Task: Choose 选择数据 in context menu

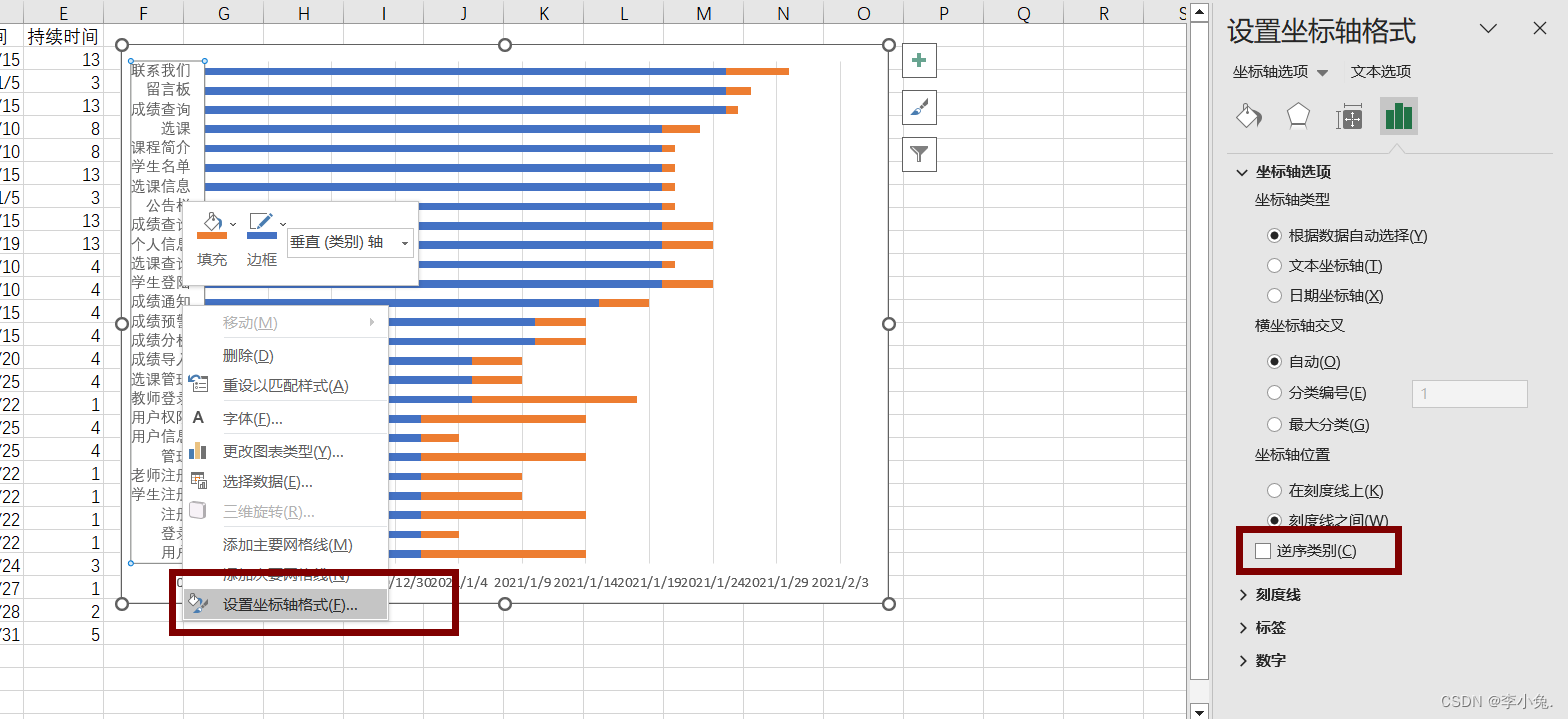Action: 286,482
